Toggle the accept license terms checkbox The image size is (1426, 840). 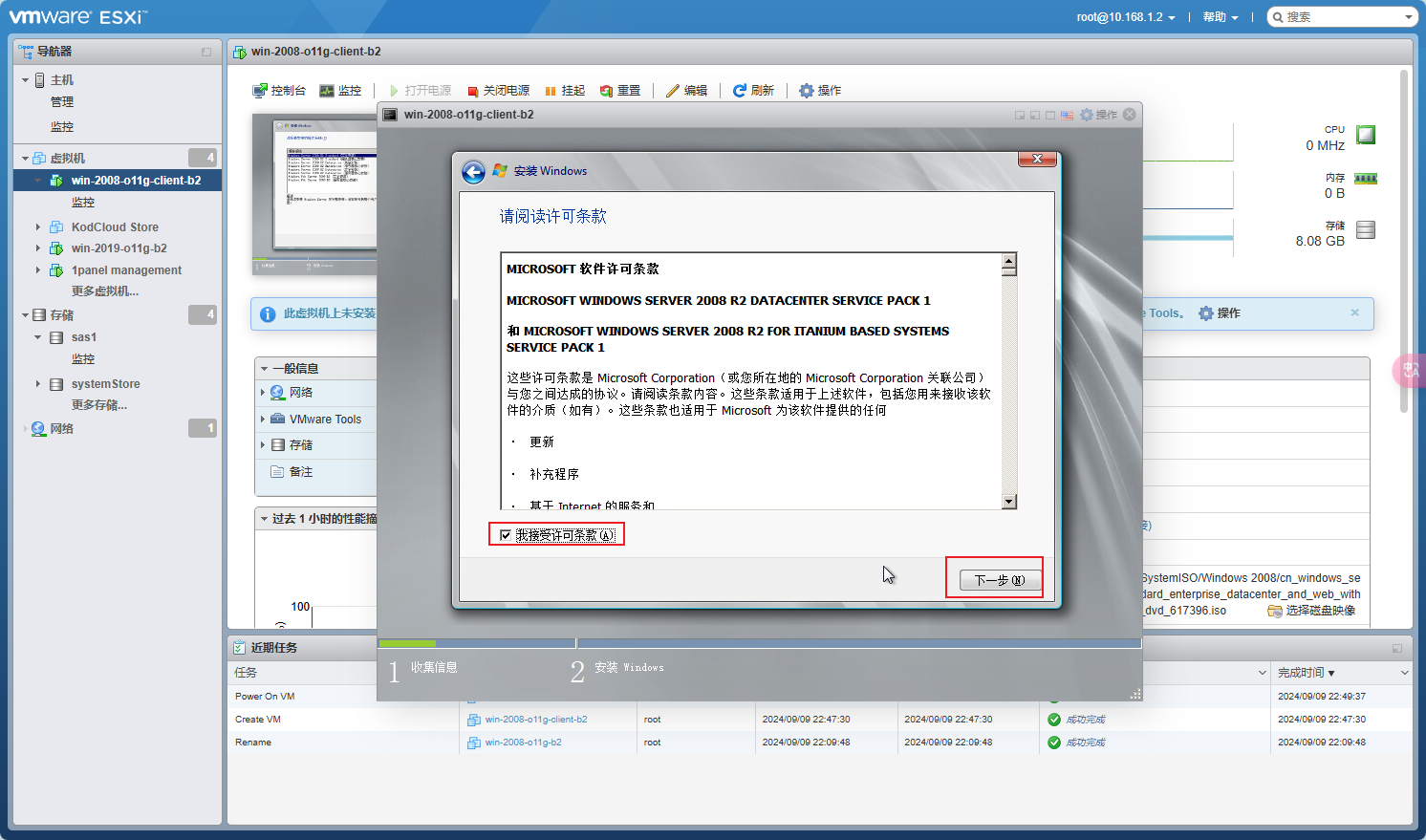point(506,535)
